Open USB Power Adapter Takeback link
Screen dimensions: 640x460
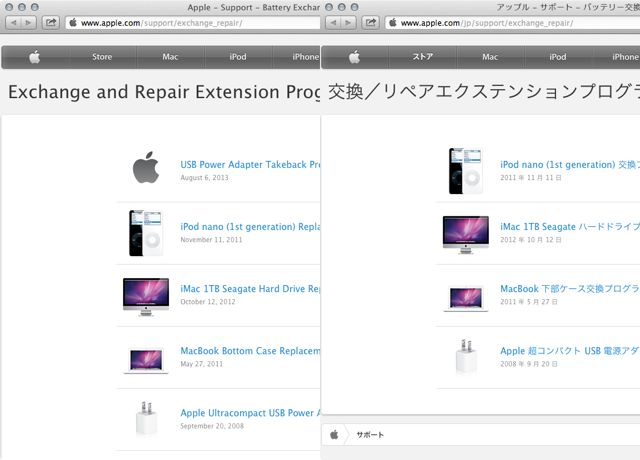250,164
